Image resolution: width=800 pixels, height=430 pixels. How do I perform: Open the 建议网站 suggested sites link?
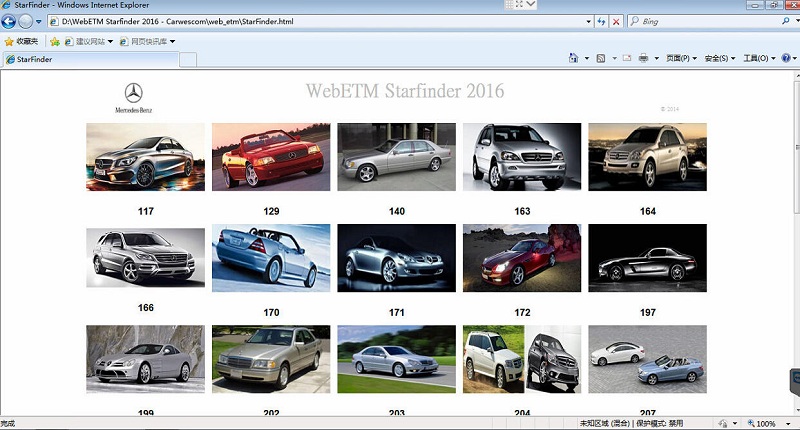click(88, 41)
